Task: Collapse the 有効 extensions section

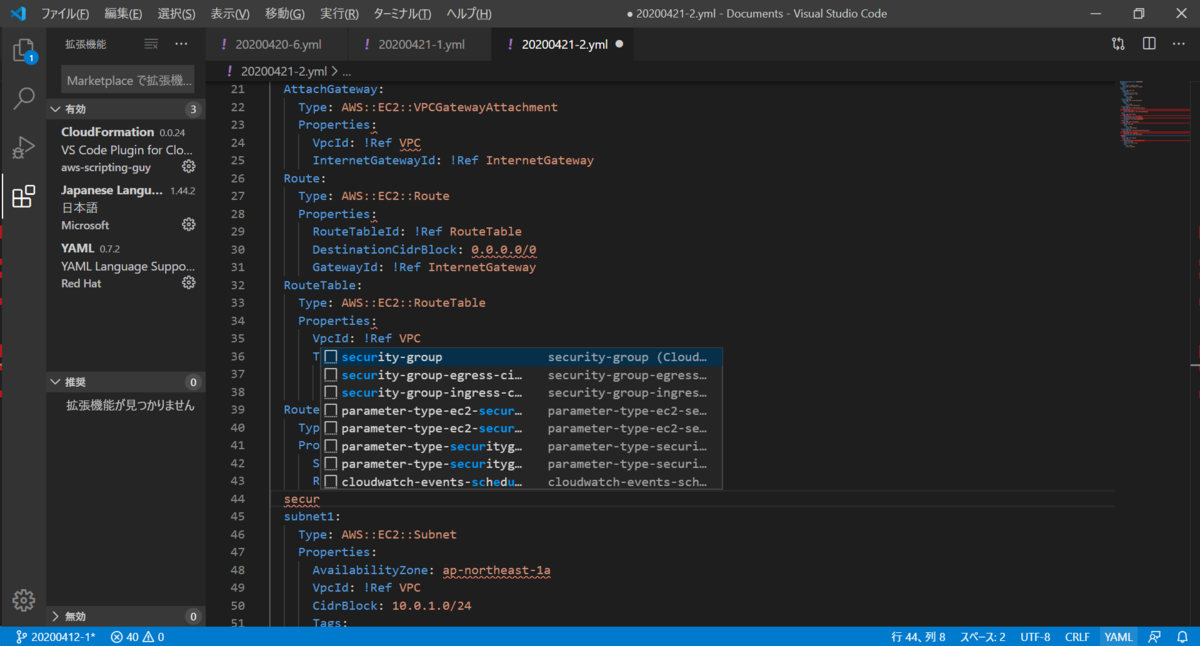Action: 125,109
